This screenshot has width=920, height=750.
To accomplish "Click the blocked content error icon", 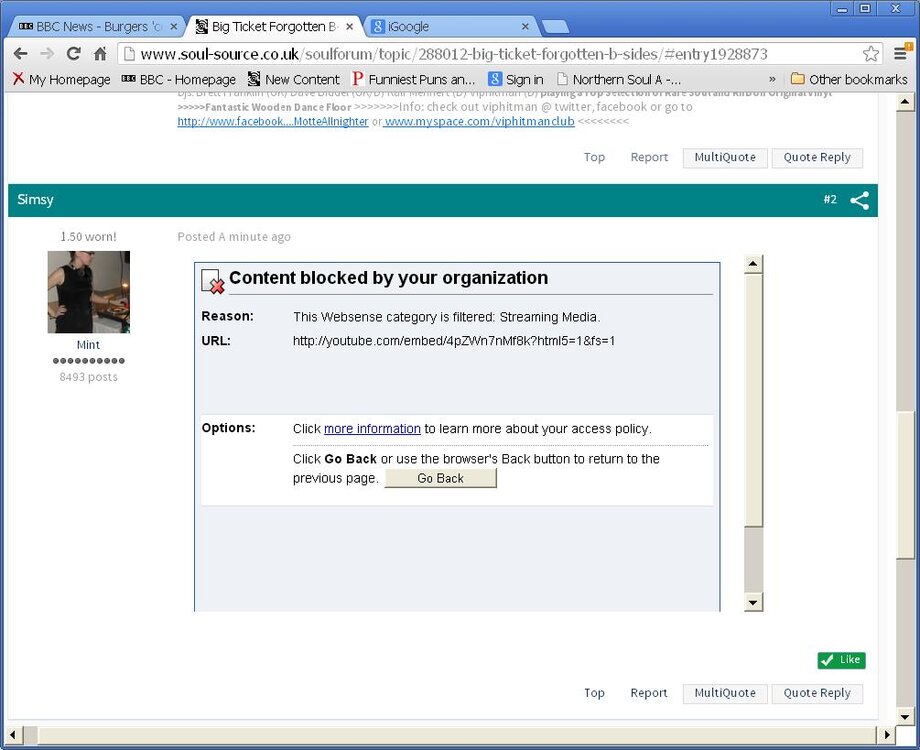I will click(x=212, y=281).
